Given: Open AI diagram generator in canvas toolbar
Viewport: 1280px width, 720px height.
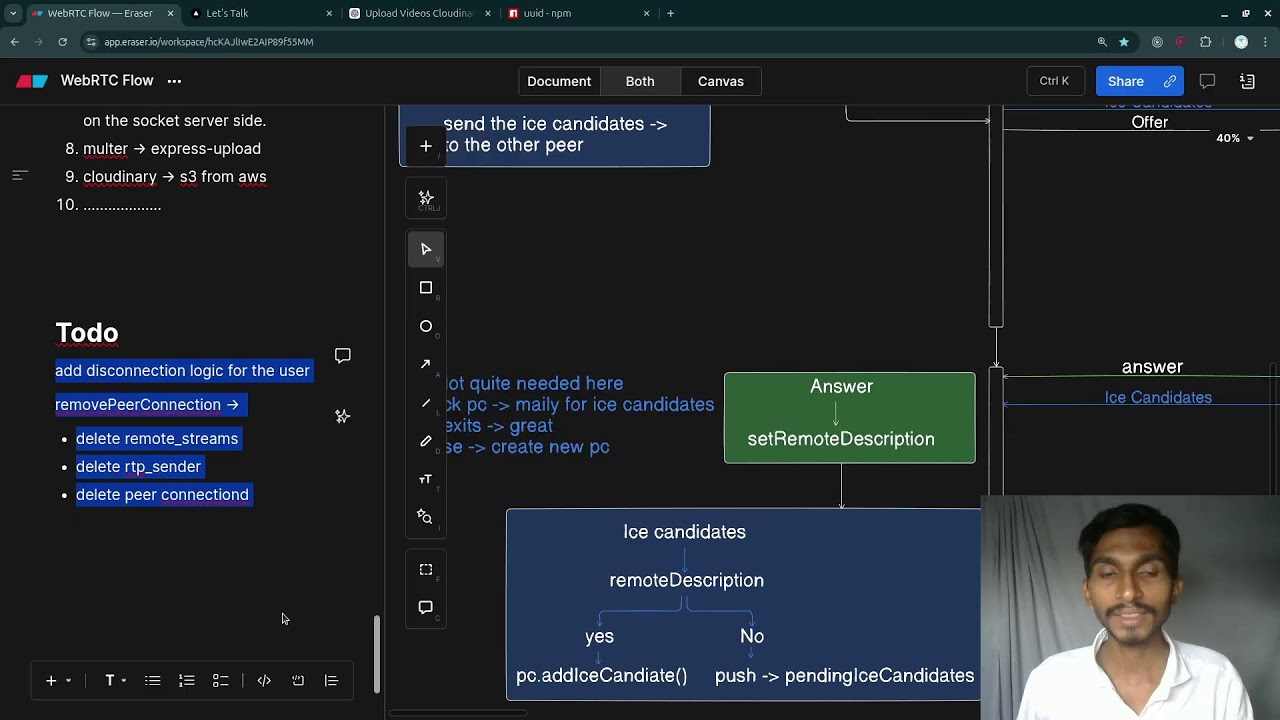Looking at the screenshot, I should click(426, 198).
